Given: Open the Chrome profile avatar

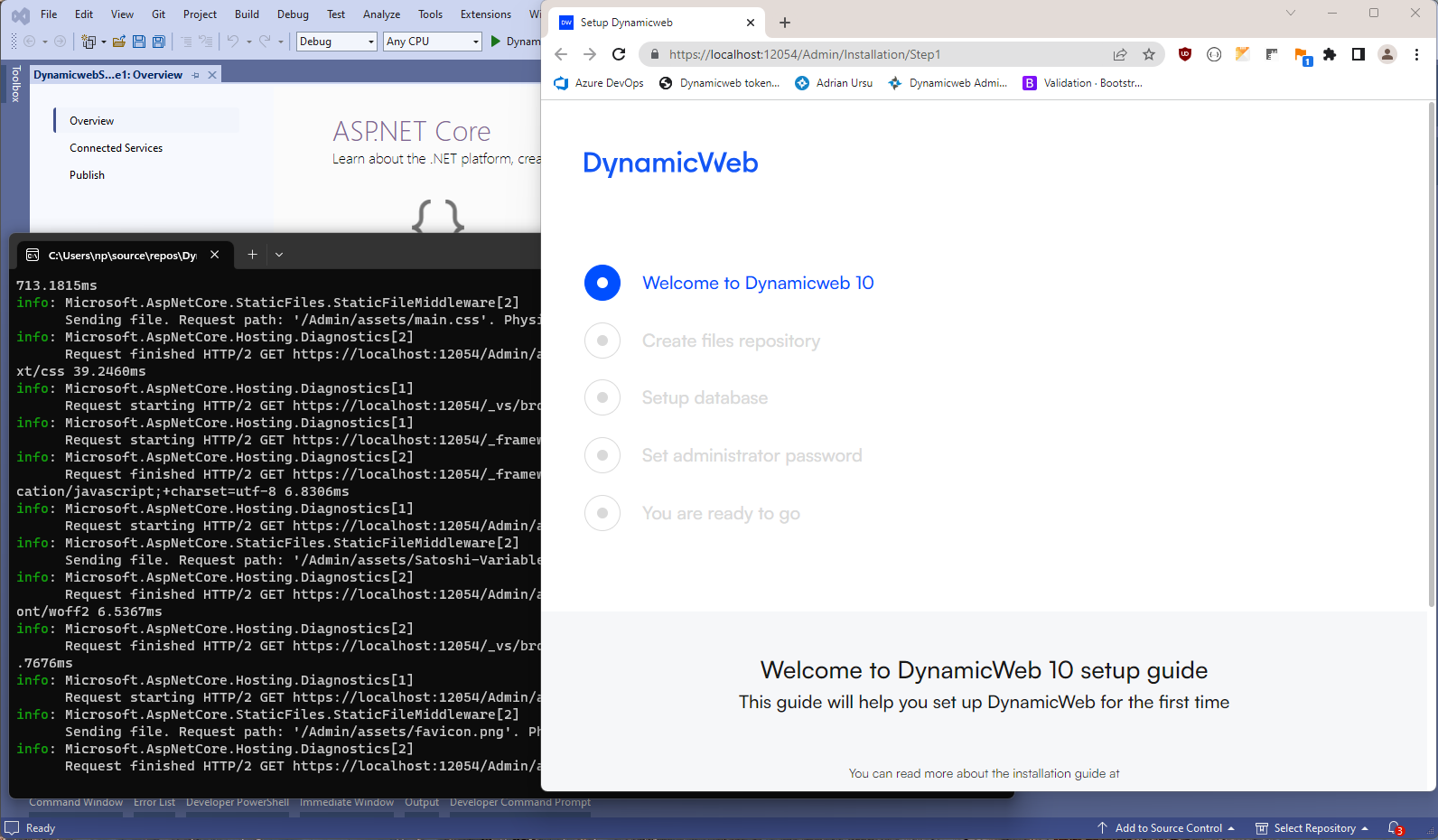Looking at the screenshot, I should (1387, 54).
